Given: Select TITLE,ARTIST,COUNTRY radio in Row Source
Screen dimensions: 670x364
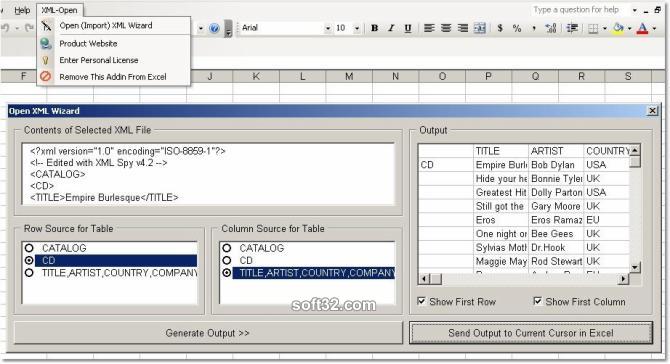Looking at the screenshot, I should (x=29, y=273).
